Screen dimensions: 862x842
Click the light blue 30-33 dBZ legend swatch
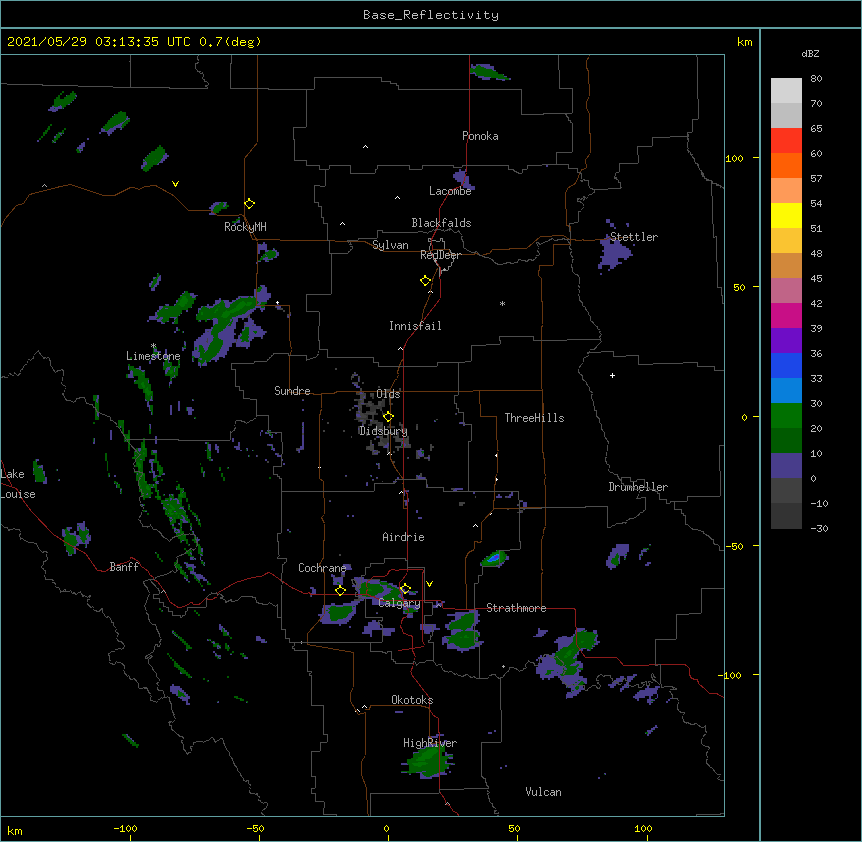click(x=786, y=391)
